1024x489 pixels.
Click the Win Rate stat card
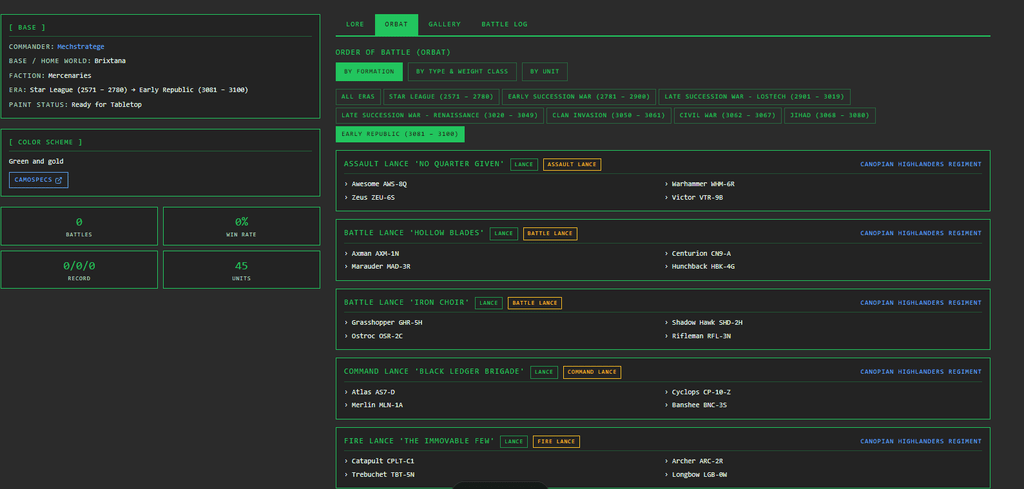point(242,226)
